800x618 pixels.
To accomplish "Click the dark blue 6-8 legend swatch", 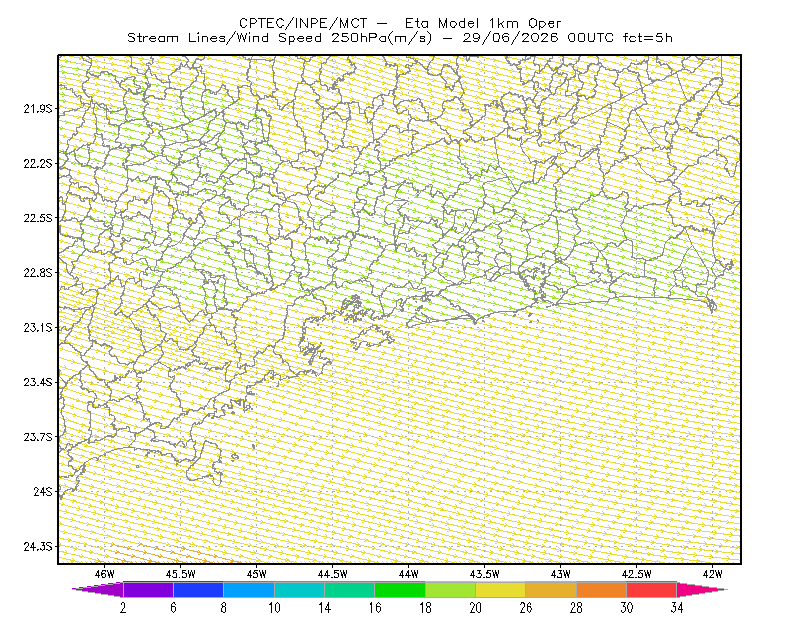I will coord(198,589).
